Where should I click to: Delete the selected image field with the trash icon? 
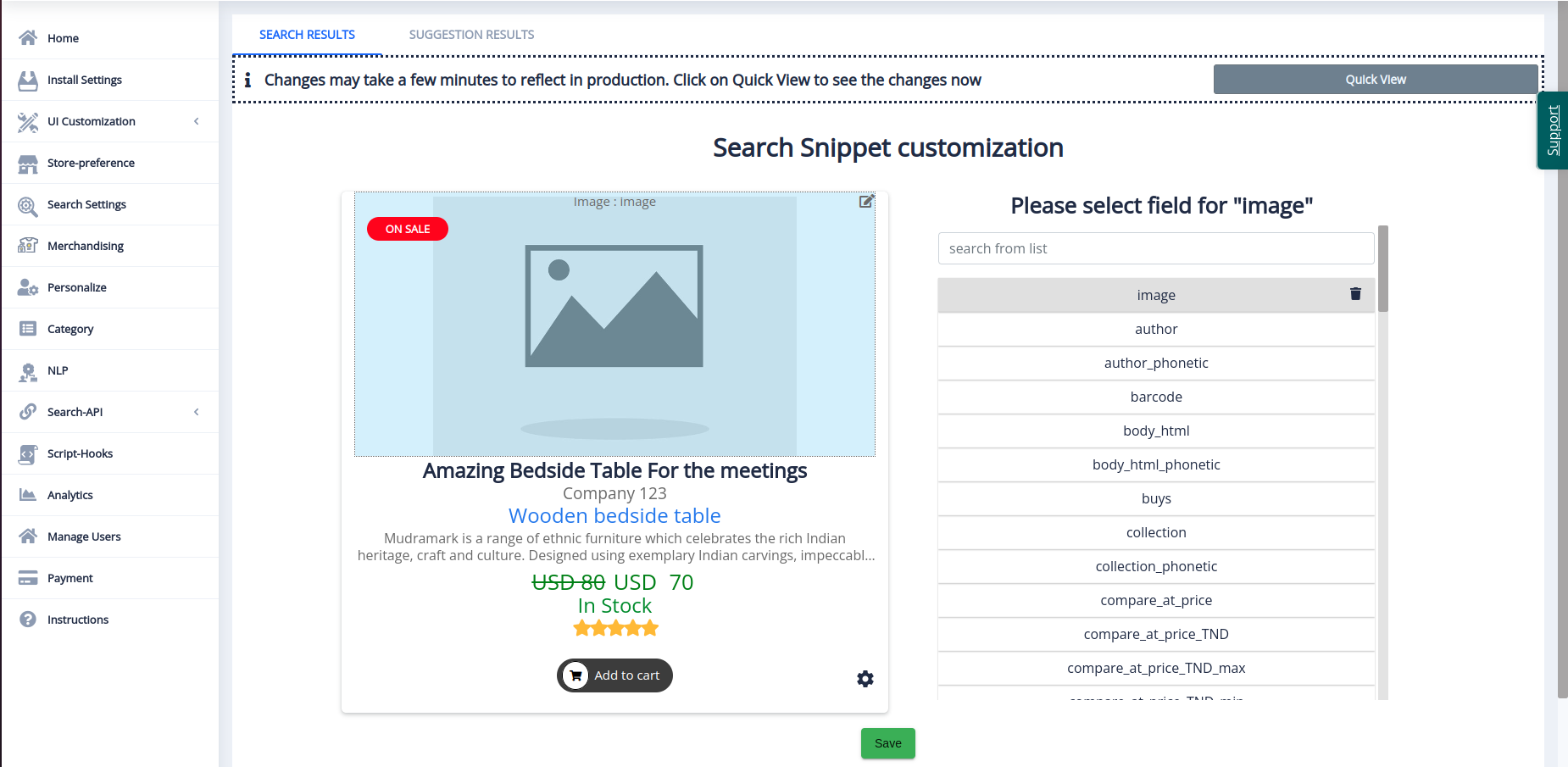(x=1355, y=294)
